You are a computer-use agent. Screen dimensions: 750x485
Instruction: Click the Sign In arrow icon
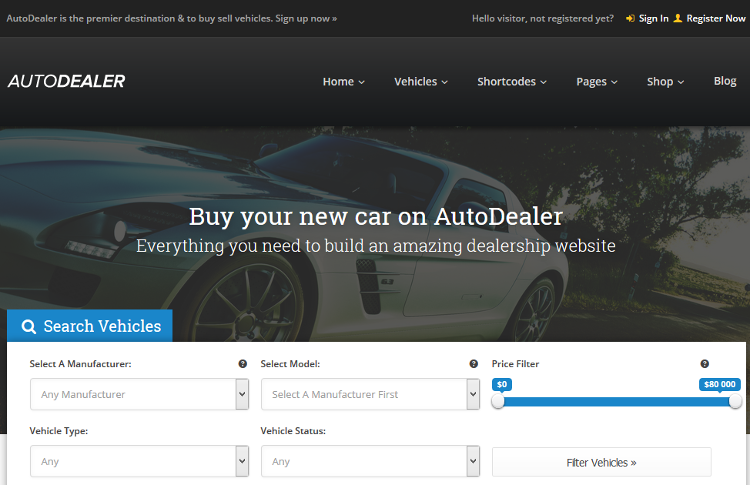[630, 18]
